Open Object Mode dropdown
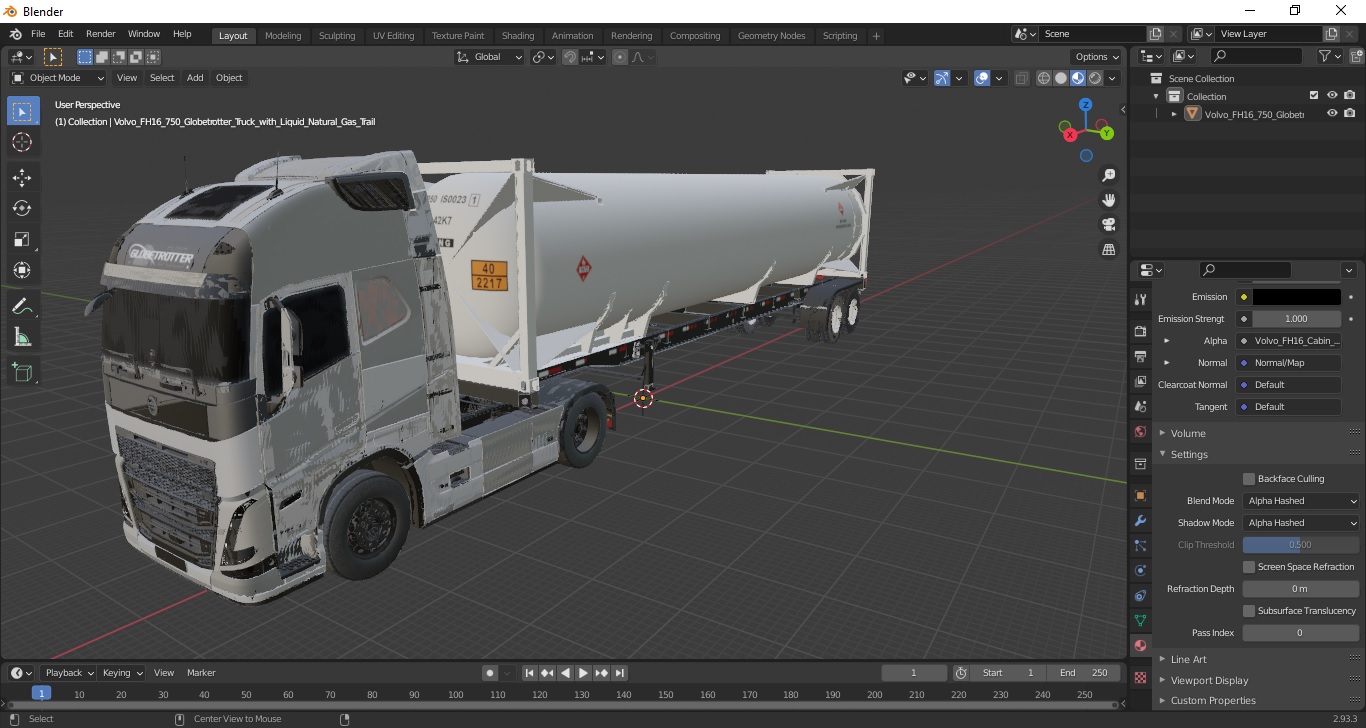The image size is (1366, 728). [x=58, y=78]
